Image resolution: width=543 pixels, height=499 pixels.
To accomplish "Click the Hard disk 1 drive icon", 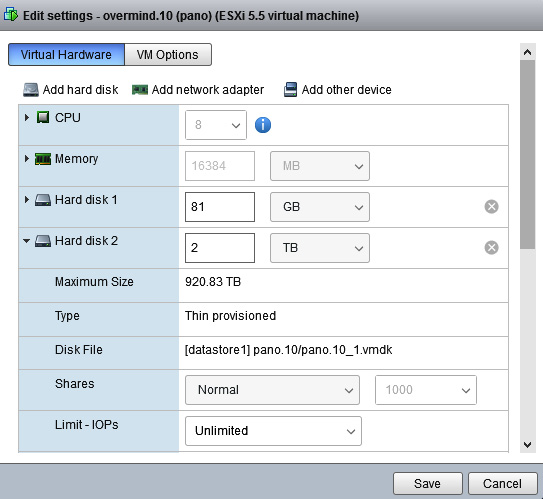I will (43, 200).
